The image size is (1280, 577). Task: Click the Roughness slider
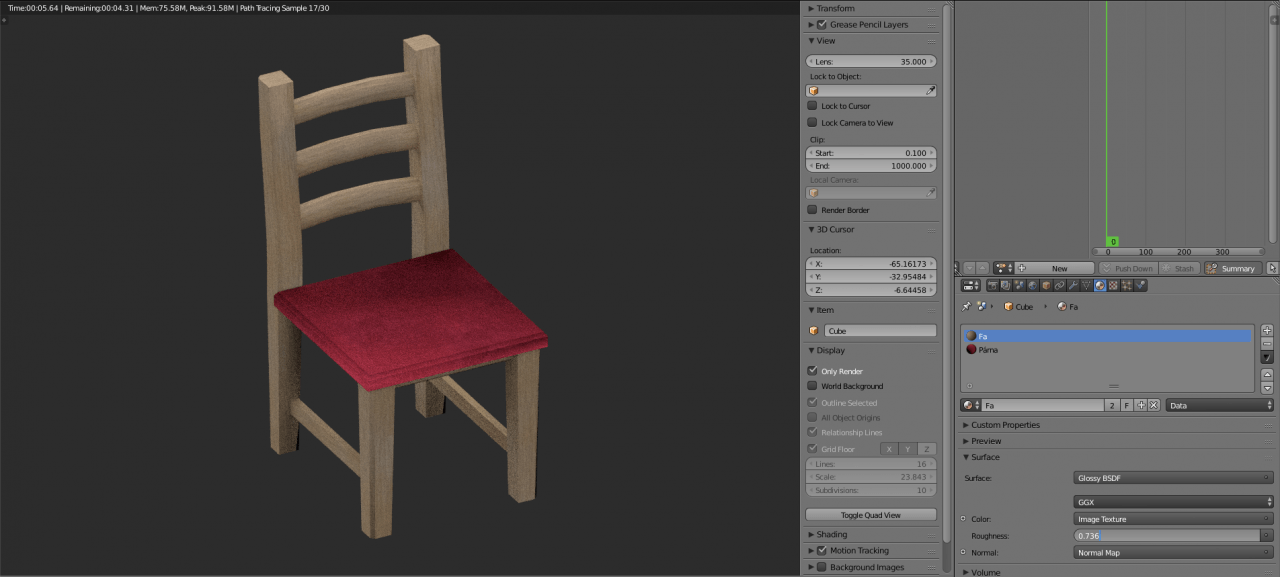(x=1167, y=536)
